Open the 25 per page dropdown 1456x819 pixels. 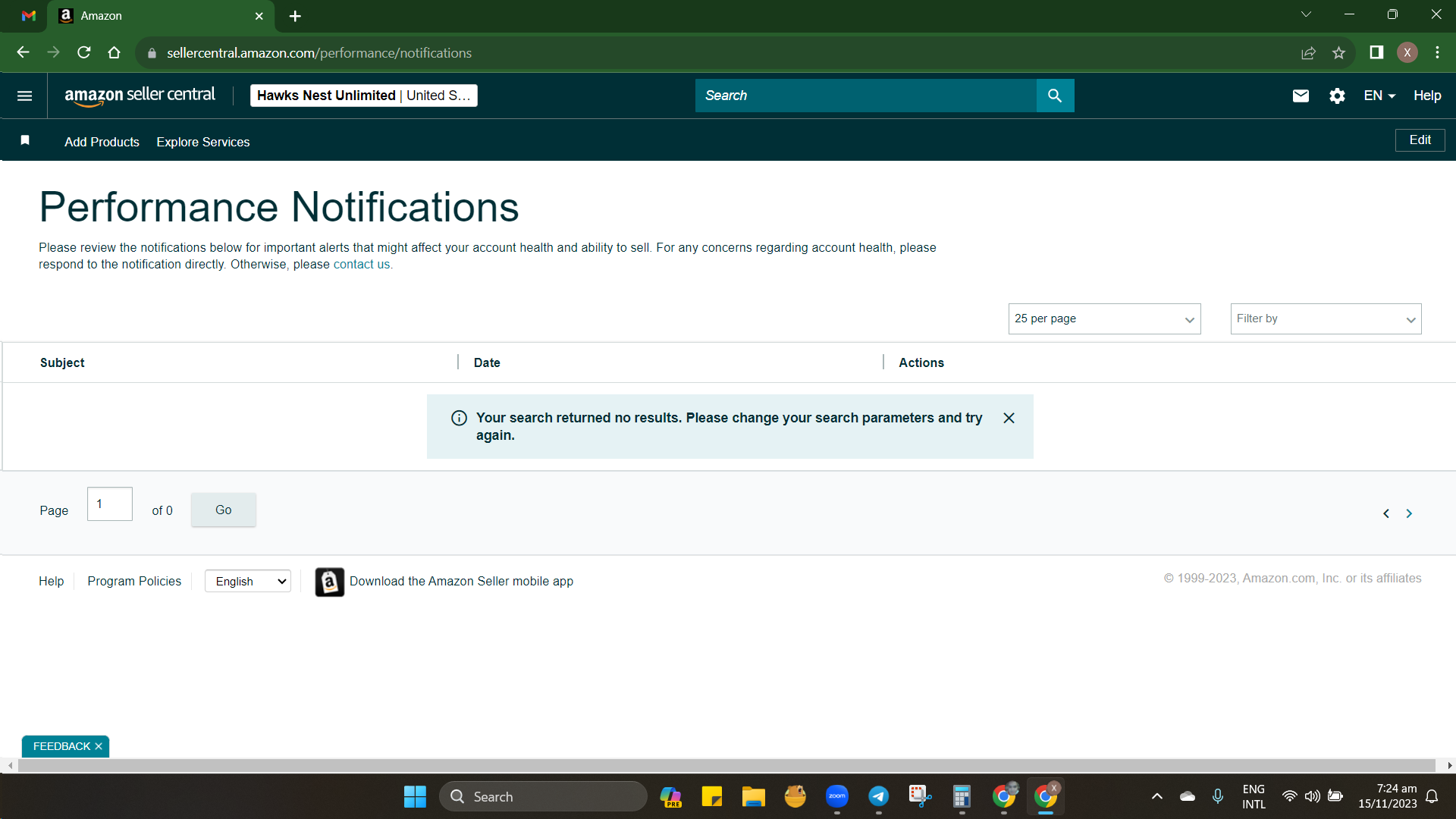pyautogui.click(x=1104, y=318)
